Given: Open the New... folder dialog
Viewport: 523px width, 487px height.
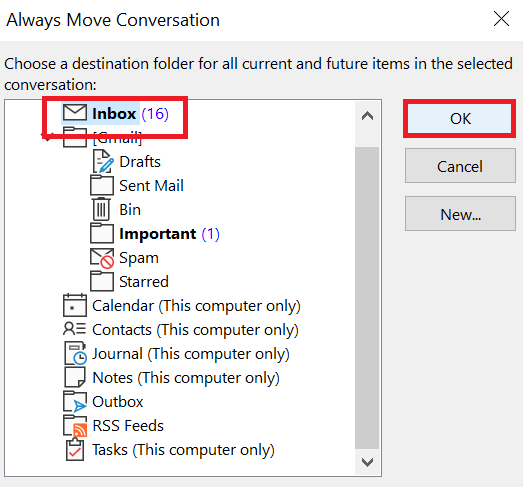Looking at the screenshot, I should click(460, 214).
